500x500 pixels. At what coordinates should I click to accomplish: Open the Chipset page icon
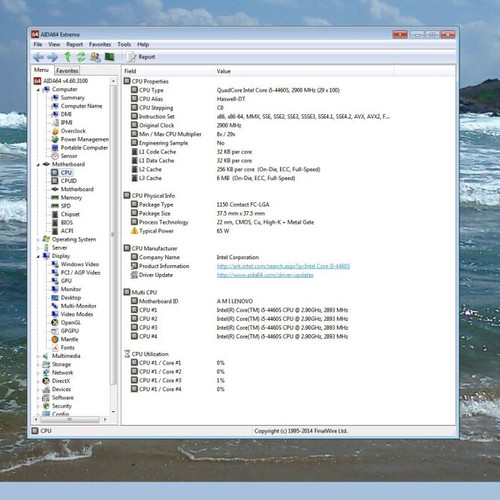[55, 214]
